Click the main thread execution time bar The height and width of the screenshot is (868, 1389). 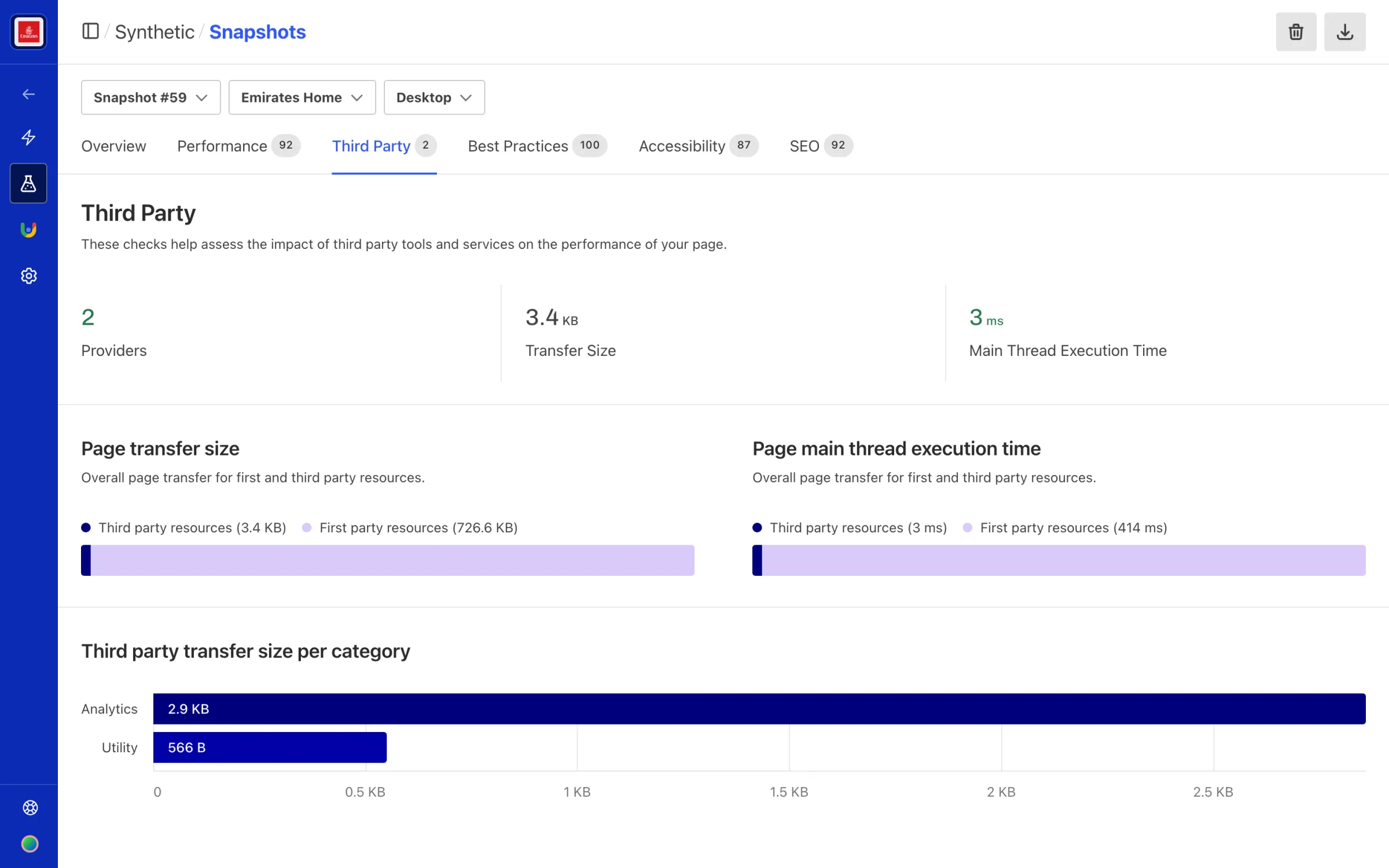(1059, 560)
